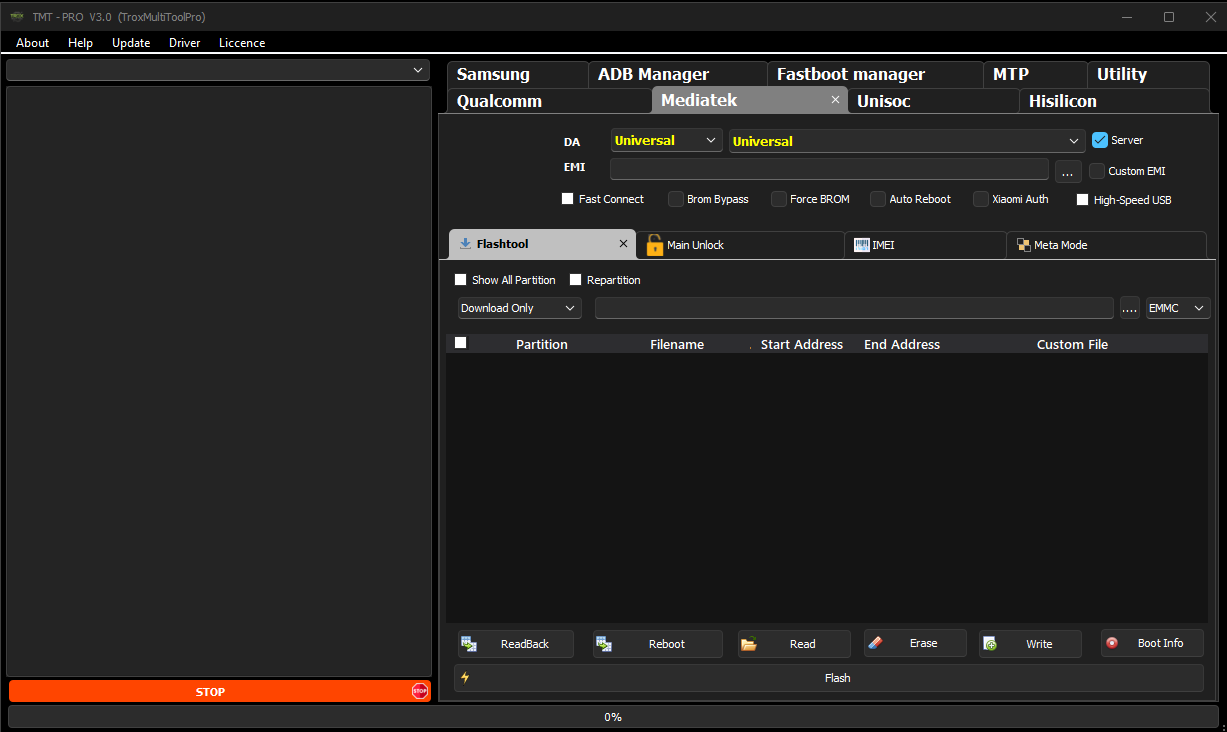This screenshot has width=1227, height=732.
Task: Click the EMI file path field
Action: coord(829,170)
